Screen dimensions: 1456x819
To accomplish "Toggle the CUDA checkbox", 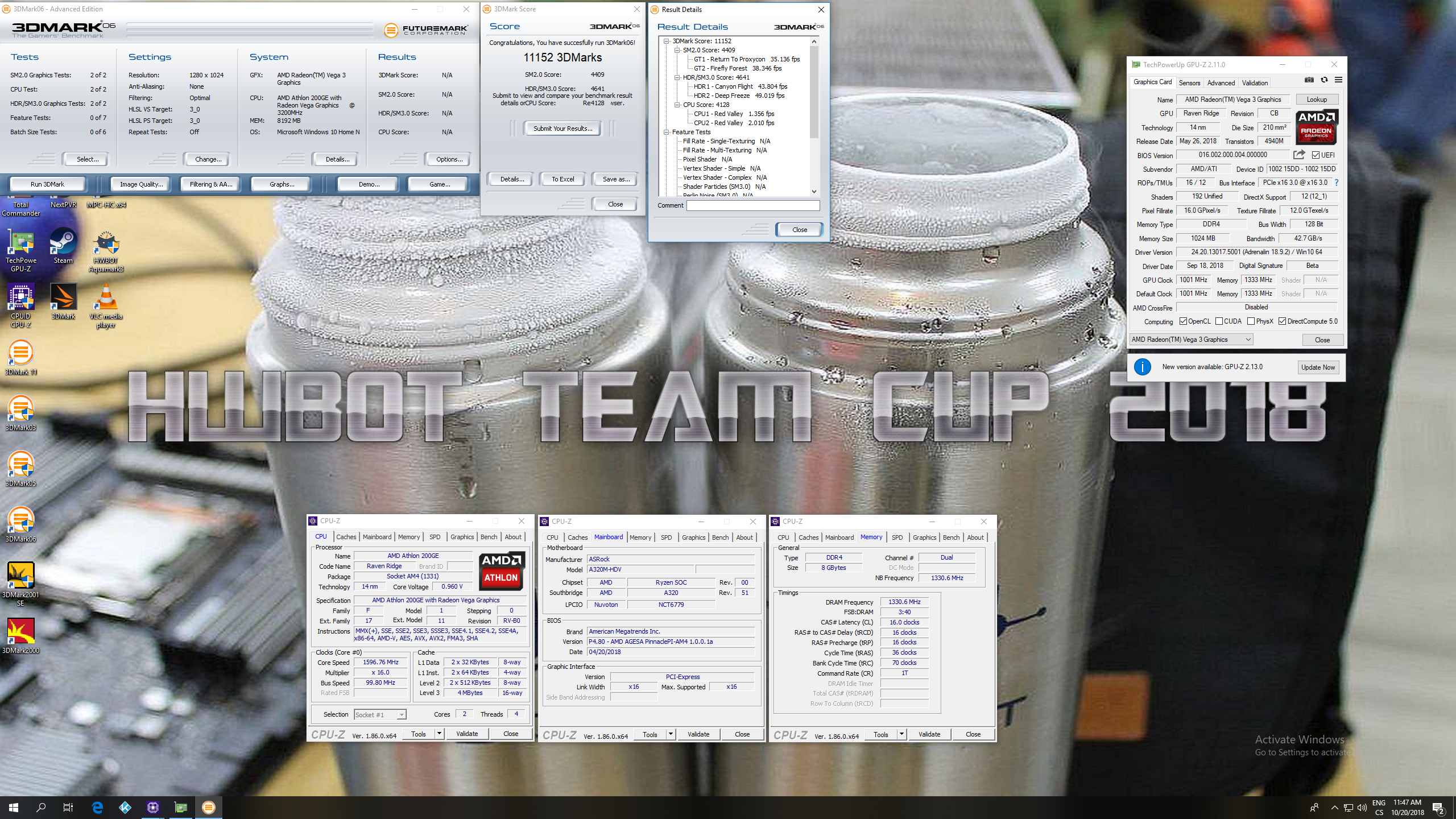I will click(x=1219, y=321).
